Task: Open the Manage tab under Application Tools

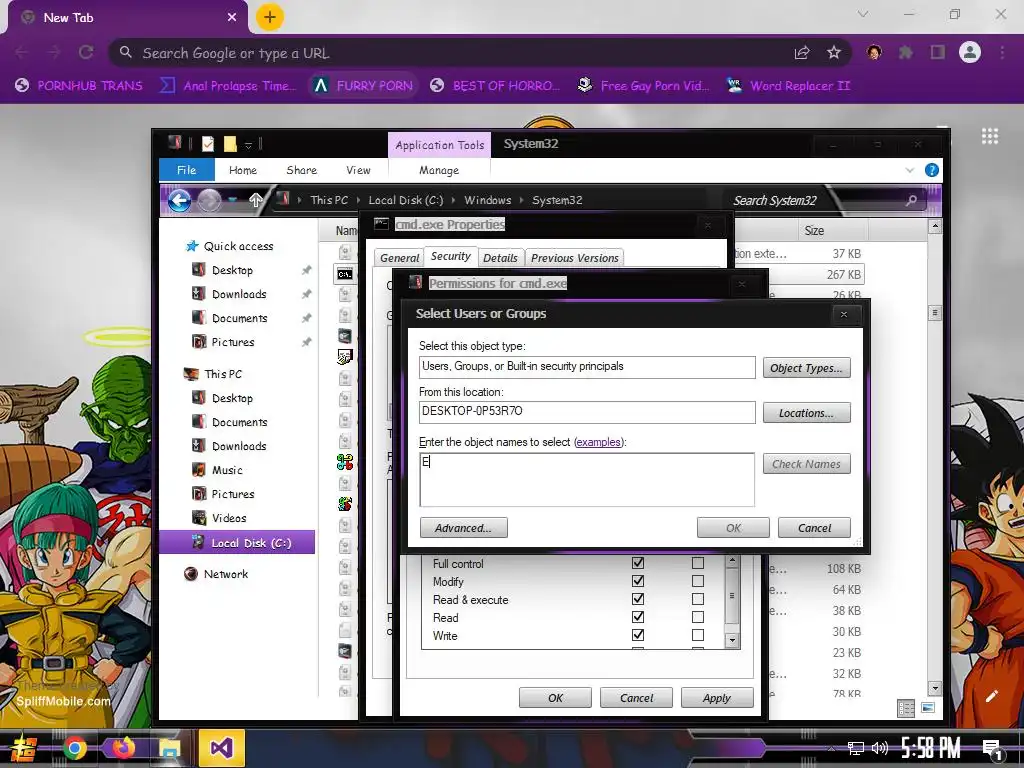Action: pyautogui.click(x=439, y=170)
